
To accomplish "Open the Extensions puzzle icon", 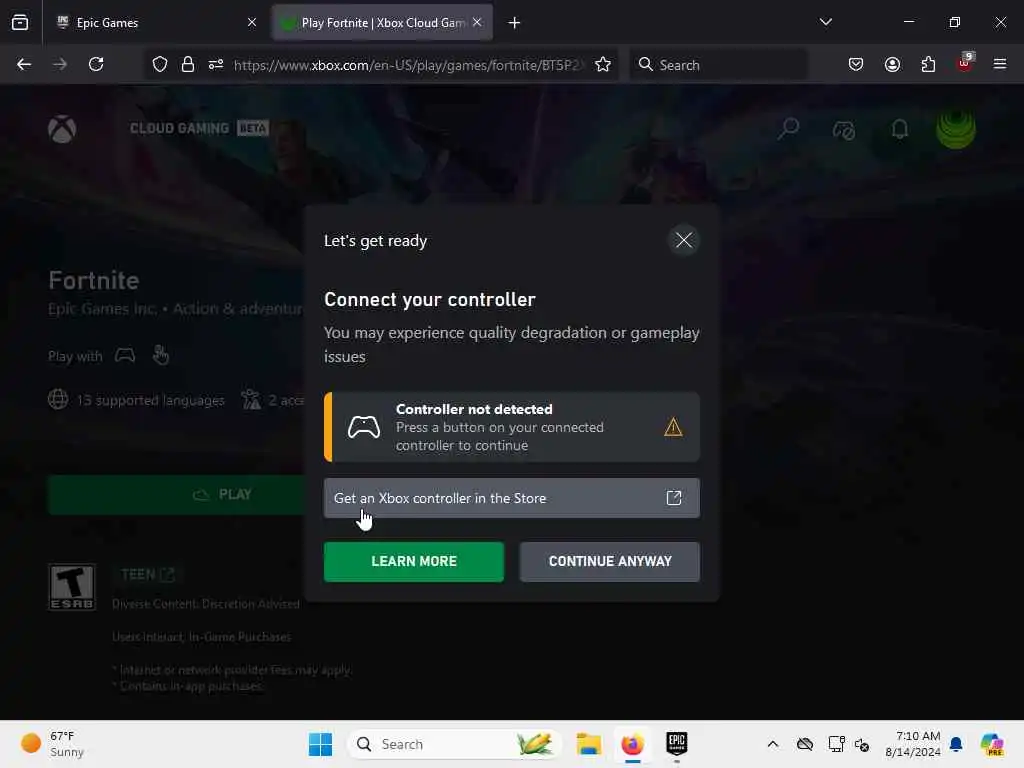I will pyautogui.click(x=928, y=65).
